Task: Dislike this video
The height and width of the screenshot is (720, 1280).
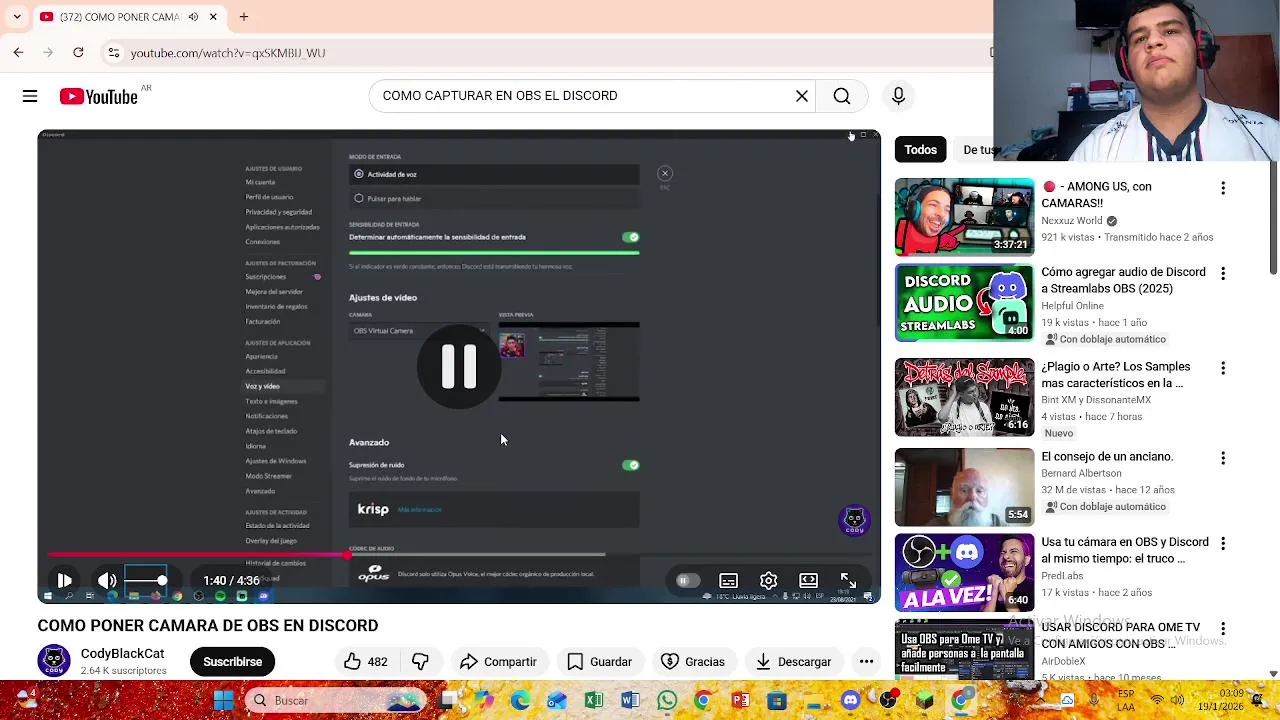Action: coord(421,661)
